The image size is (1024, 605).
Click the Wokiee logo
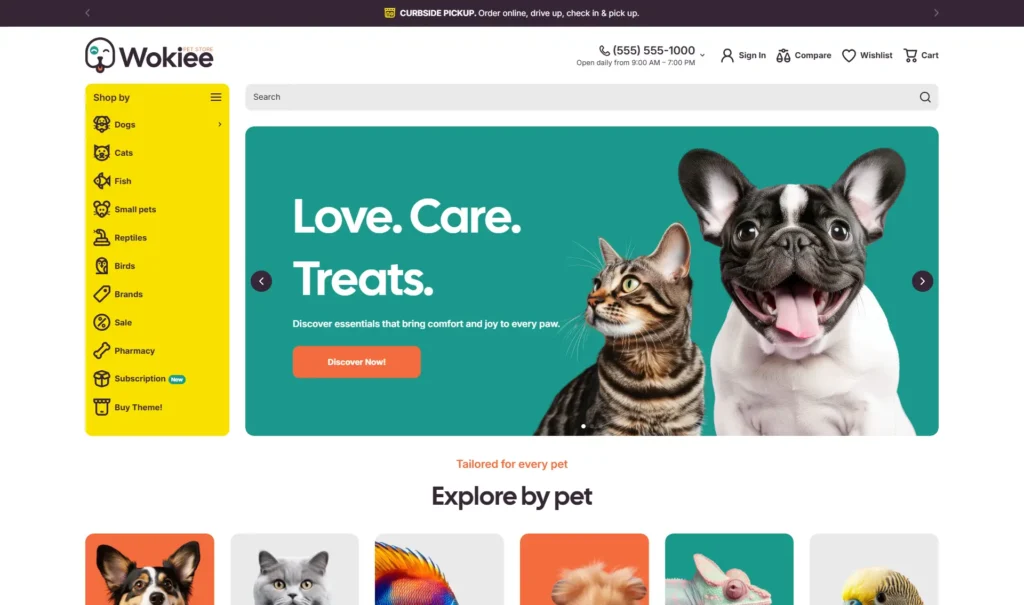(149, 56)
